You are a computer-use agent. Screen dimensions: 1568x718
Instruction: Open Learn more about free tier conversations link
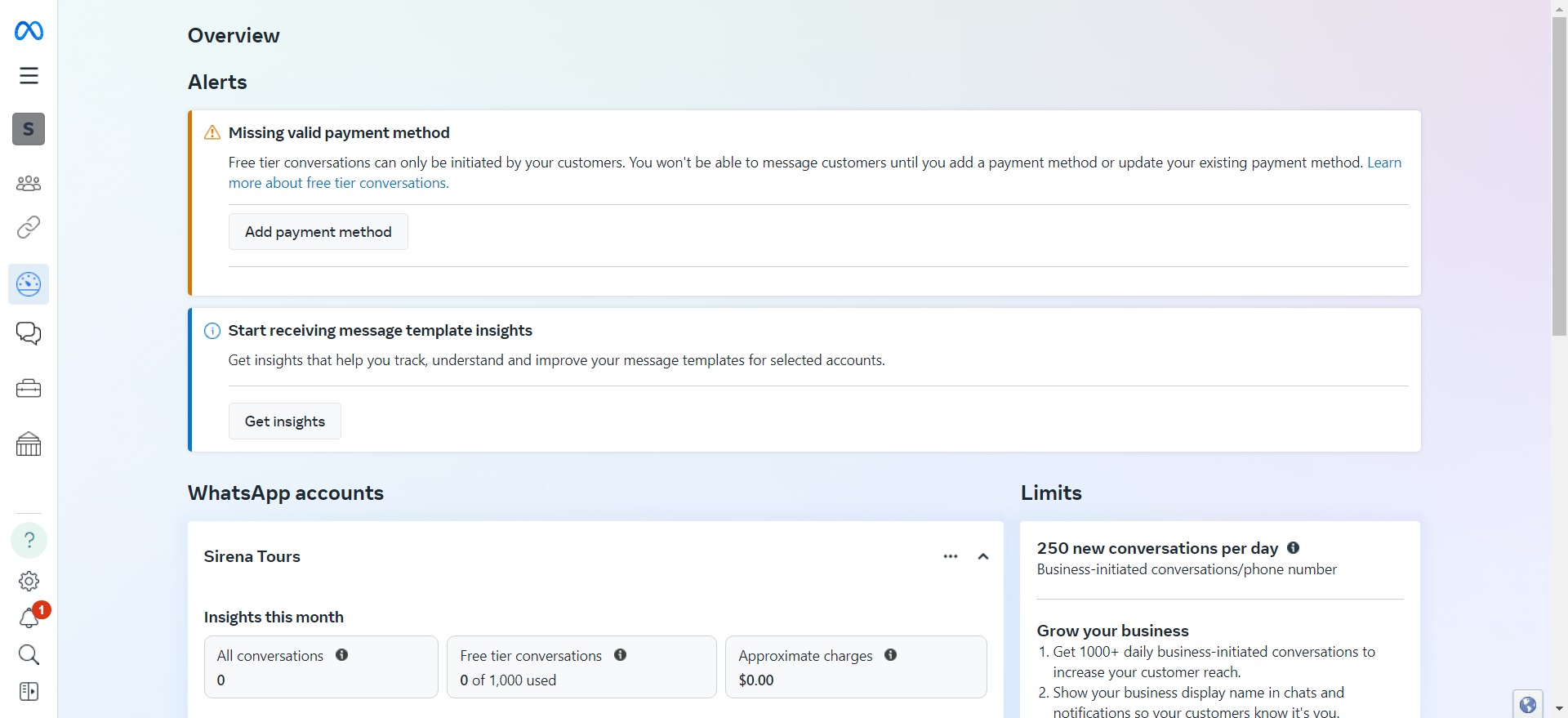pyautogui.click(x=339, y=183)
